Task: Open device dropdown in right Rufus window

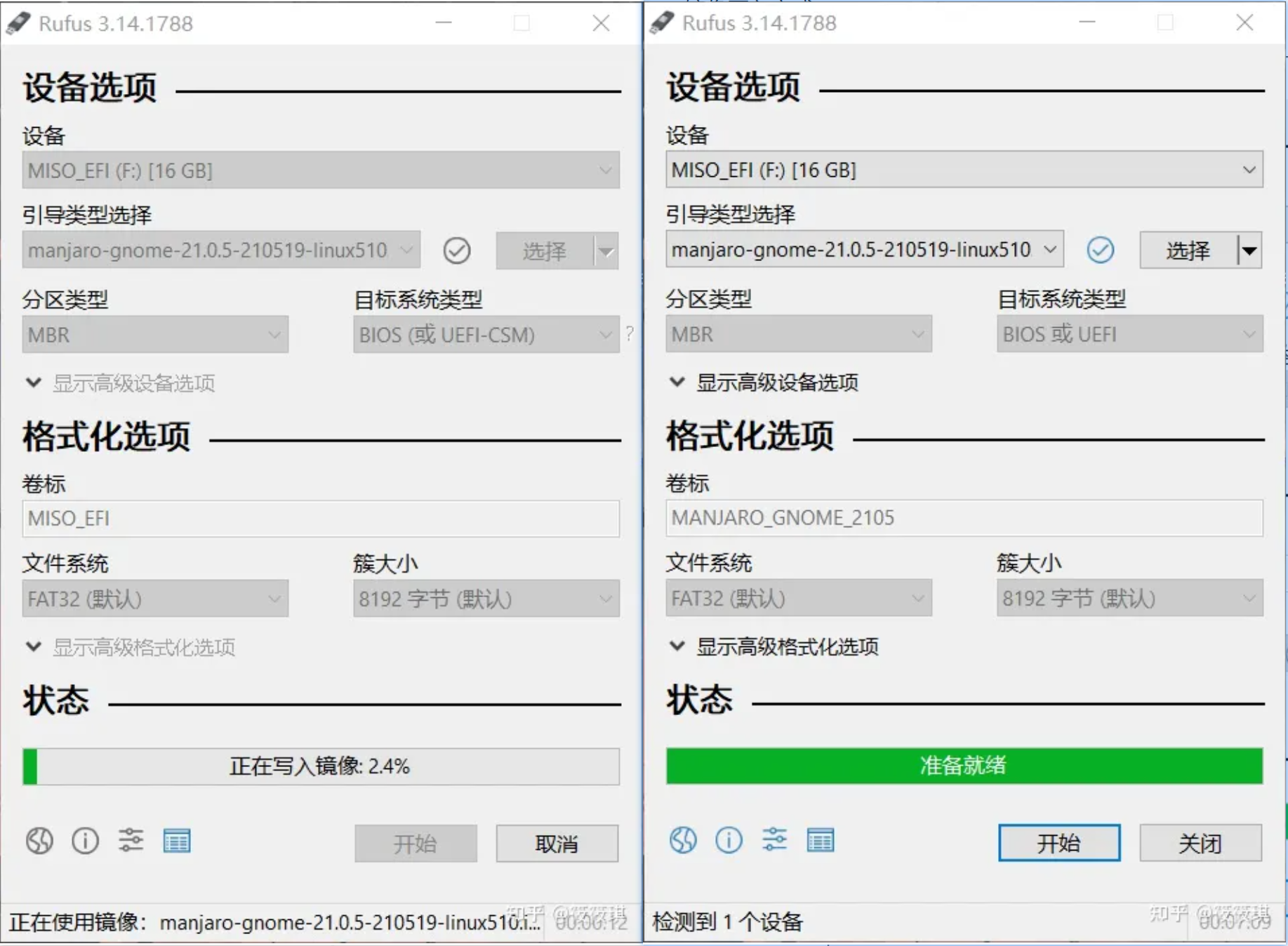Action: pos(964,169)
